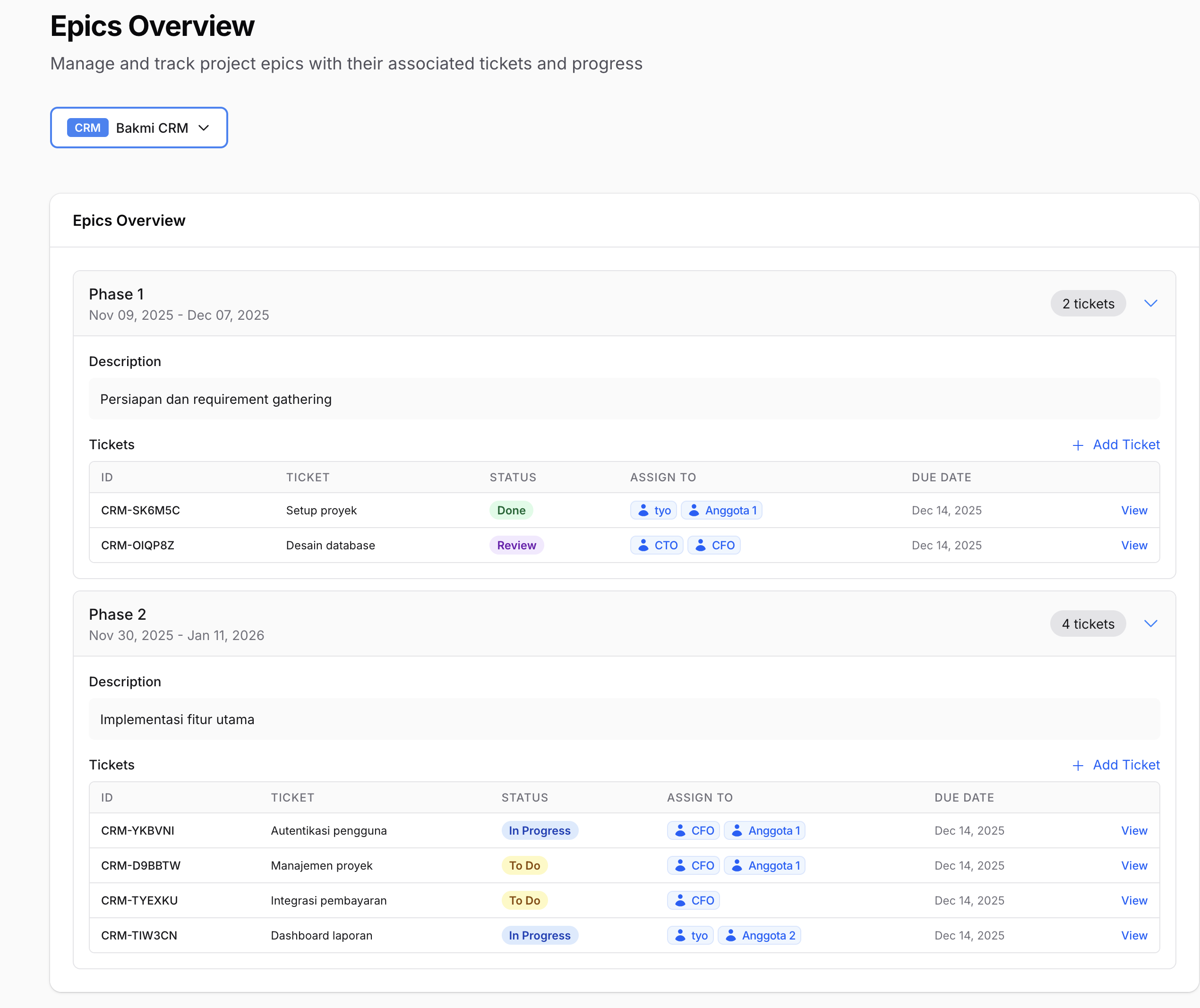Click the 4 tickets count badge

(x=1088, y=624)
